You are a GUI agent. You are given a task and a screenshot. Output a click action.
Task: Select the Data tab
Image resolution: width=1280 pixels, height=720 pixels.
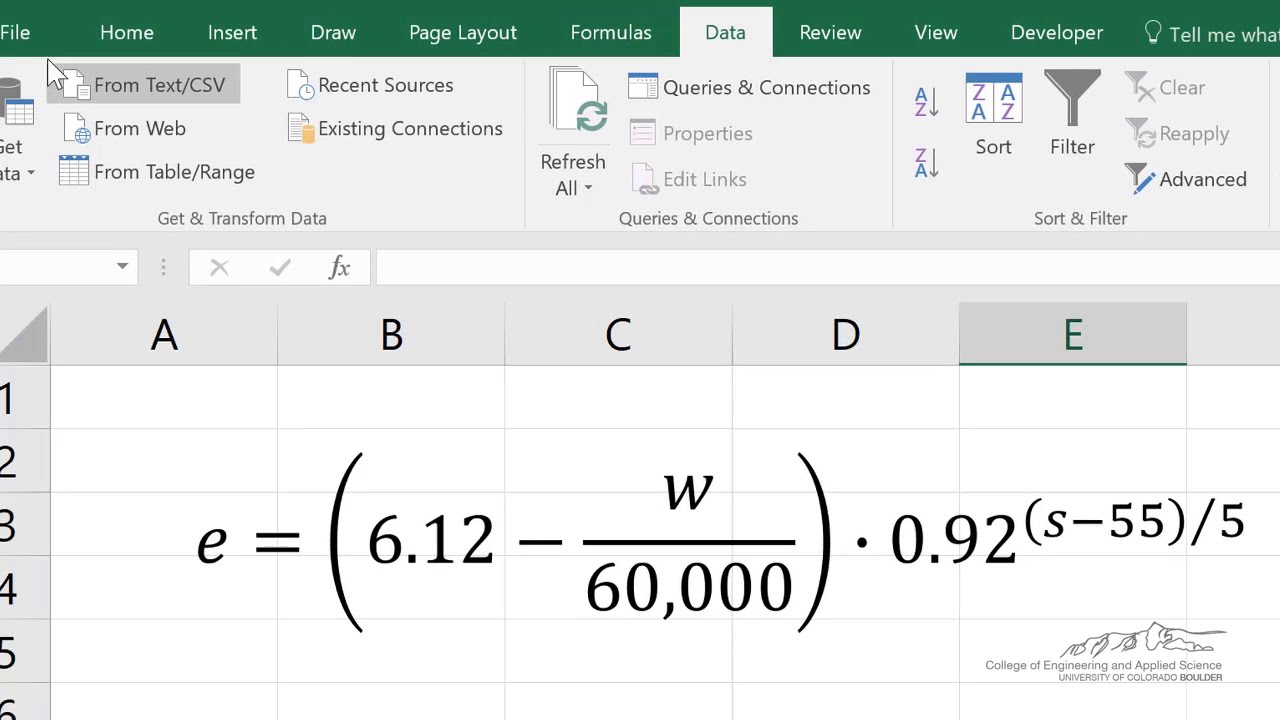click(725, 32)
